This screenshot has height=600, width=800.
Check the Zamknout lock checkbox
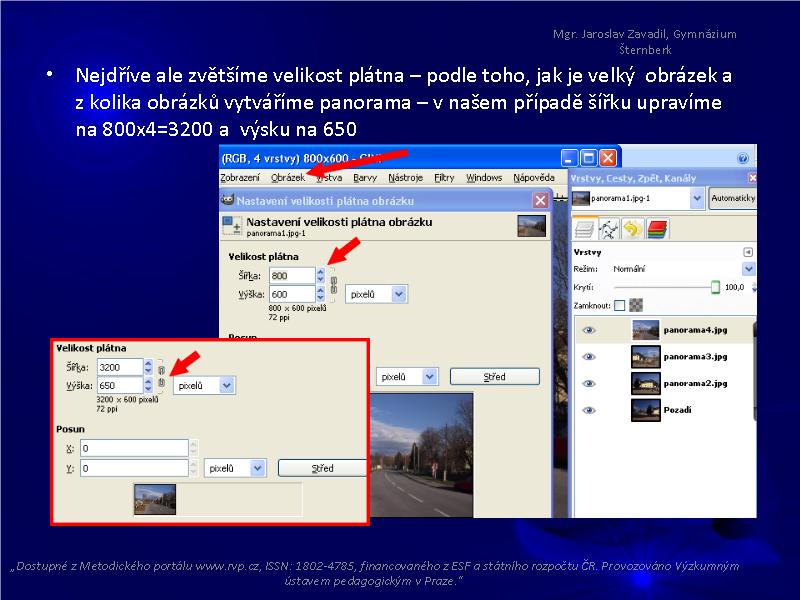coord(619,306)
